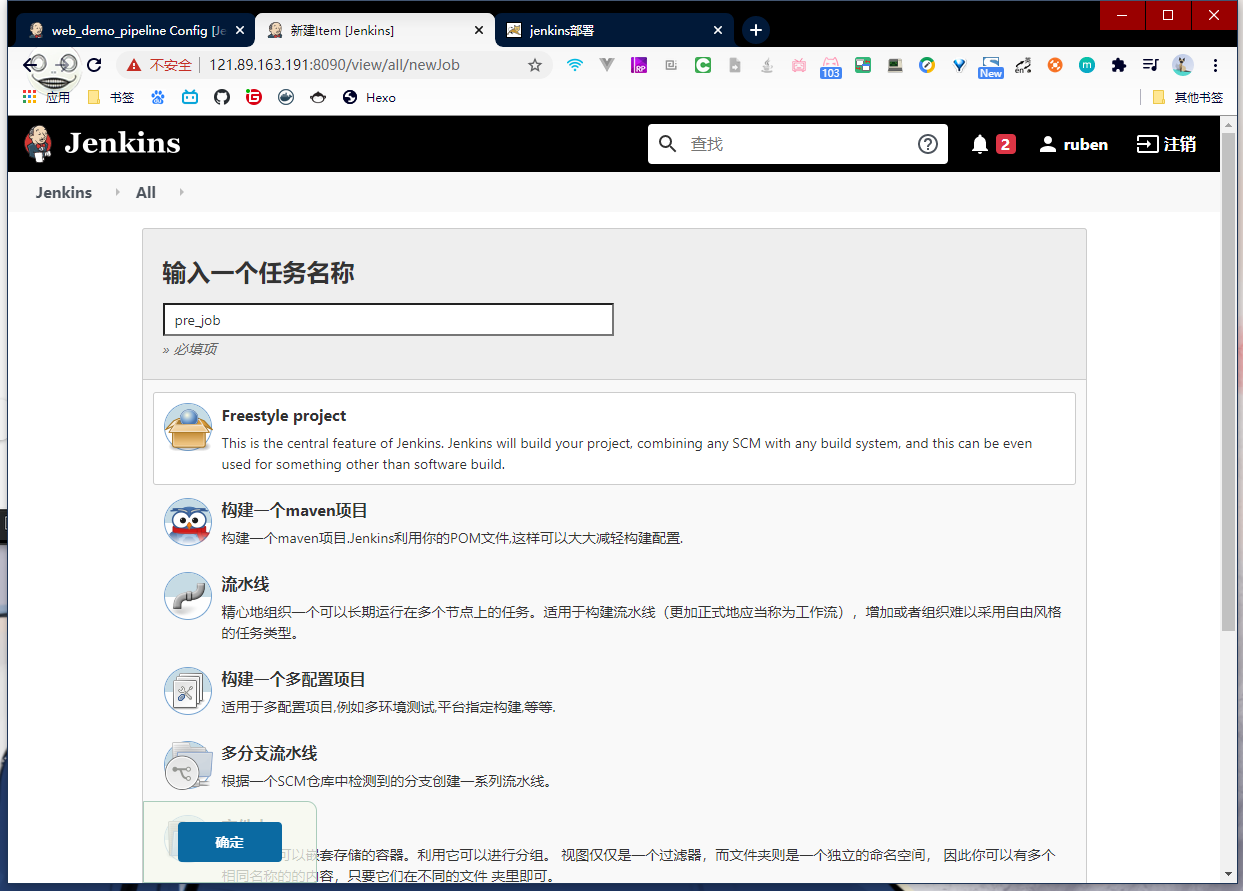Open the Chrome three-dot menu

tap(1215, 65)
